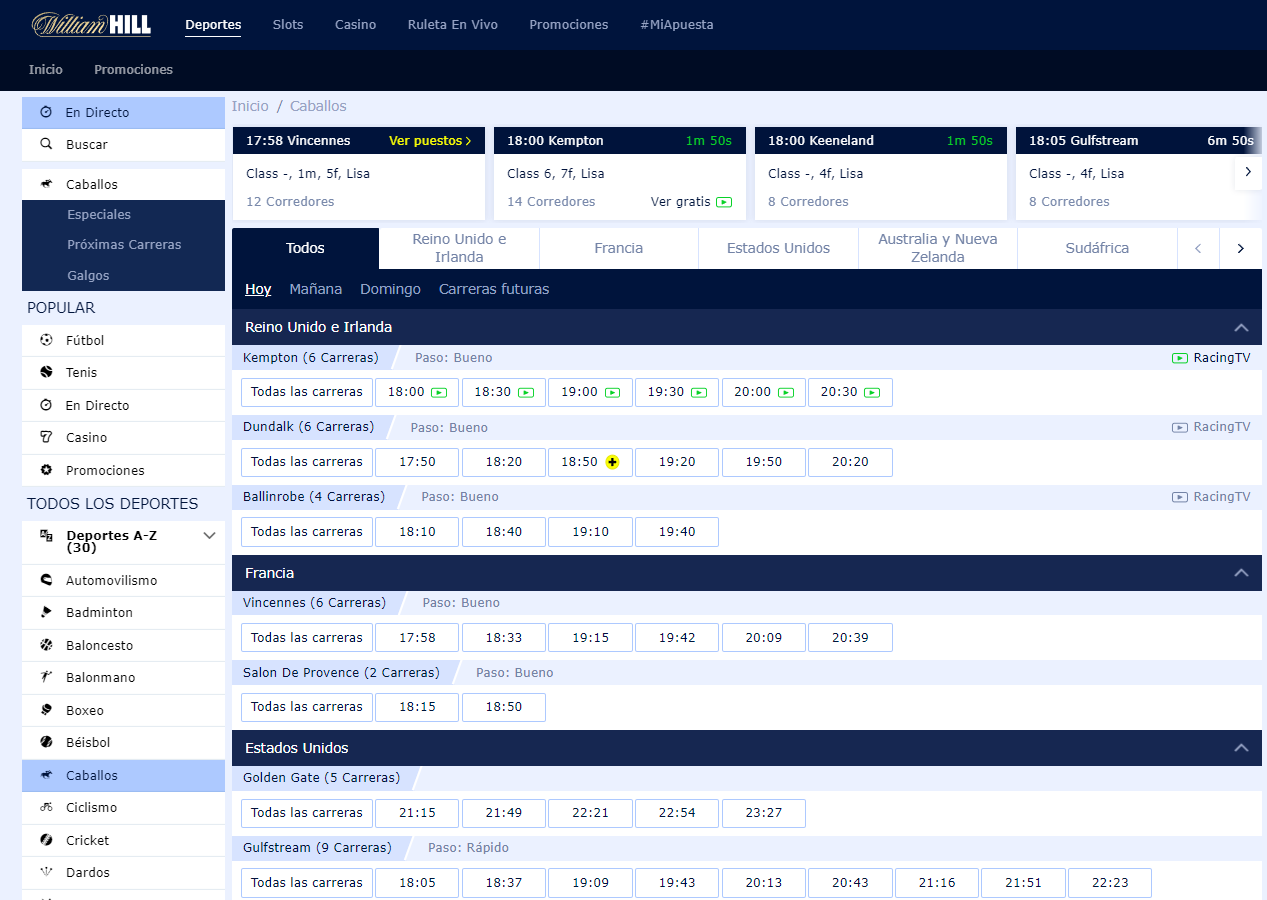Screen dimensions: 1267x900
Task: Click the green RacingTV icon in the Kempton row
Action: tap(1180, 358)
